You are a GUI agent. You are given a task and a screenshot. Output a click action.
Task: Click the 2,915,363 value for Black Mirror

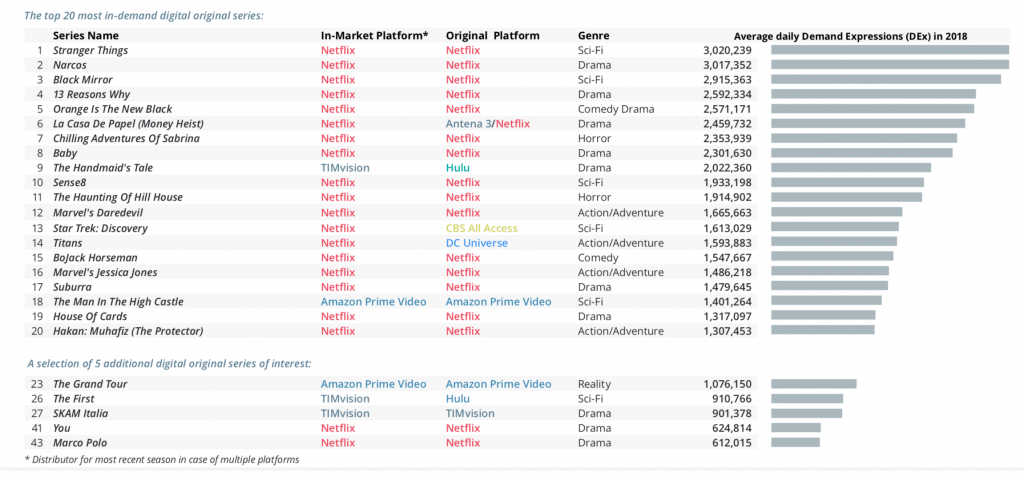click(728, 80)
